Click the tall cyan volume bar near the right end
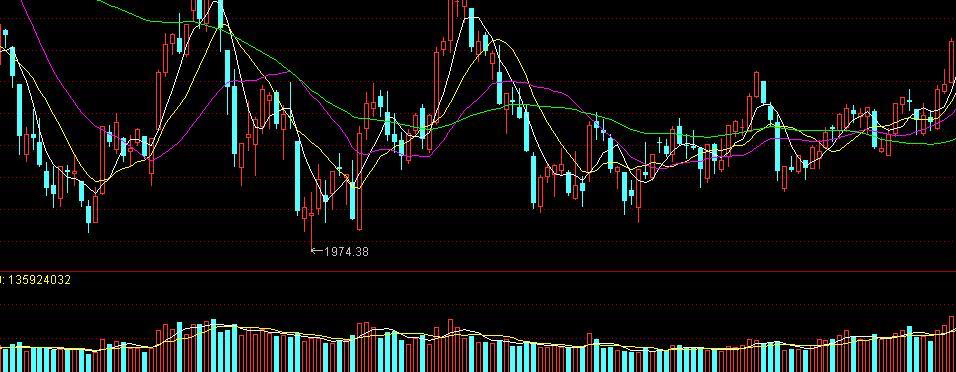Image resolution: width=956 pixels, height=372 pixels. 910,349
